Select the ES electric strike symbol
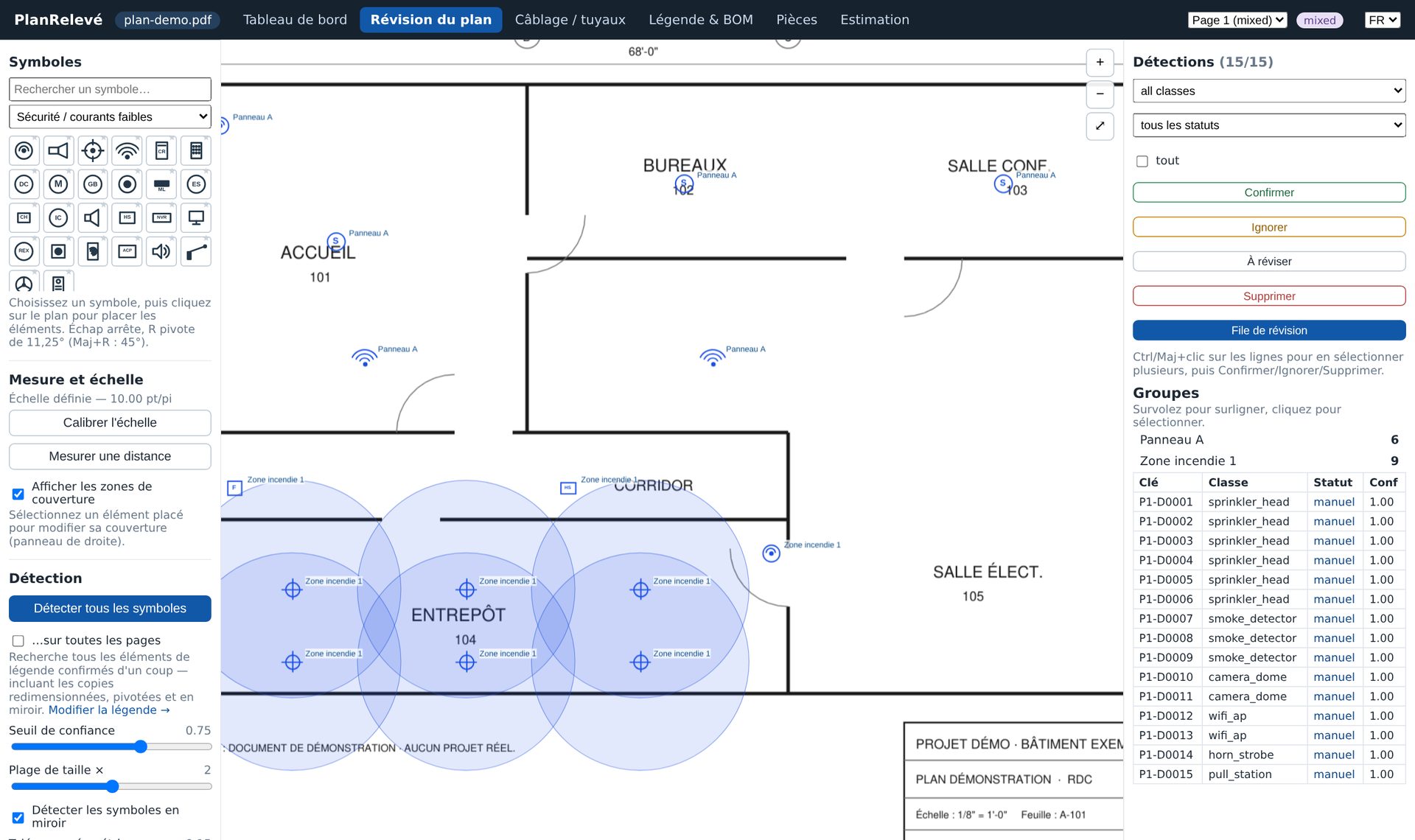 196,184
